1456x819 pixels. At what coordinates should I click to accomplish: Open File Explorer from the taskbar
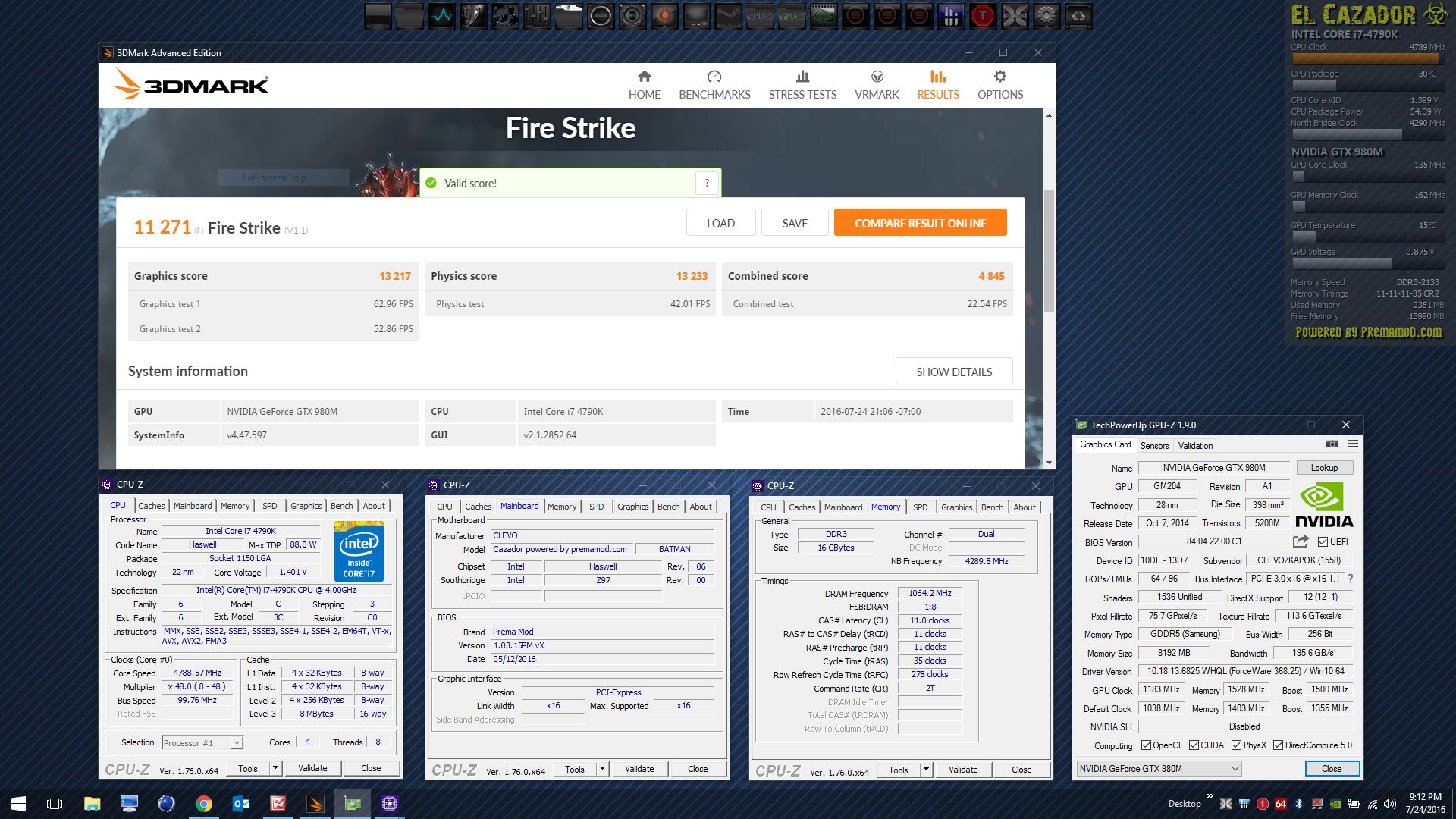click(x=92, y=804)
